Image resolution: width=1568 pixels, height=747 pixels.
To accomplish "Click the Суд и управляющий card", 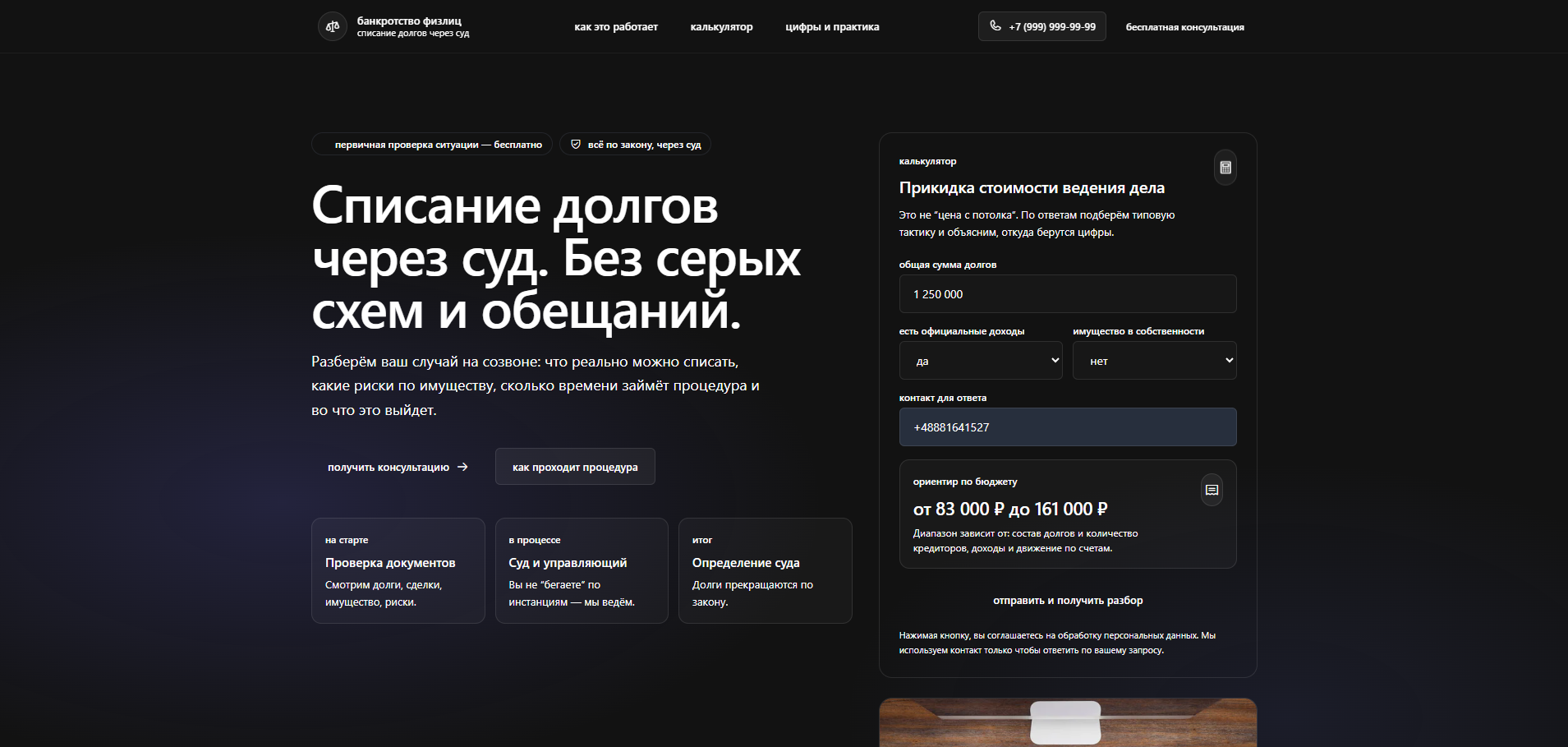I will [x=582, y=571].
